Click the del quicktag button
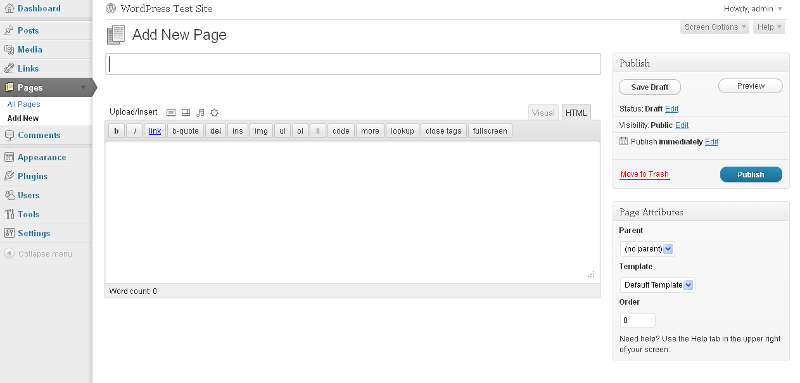Viewport: 800px width, 383px height. pyautogui.click(x=216, y=131)
